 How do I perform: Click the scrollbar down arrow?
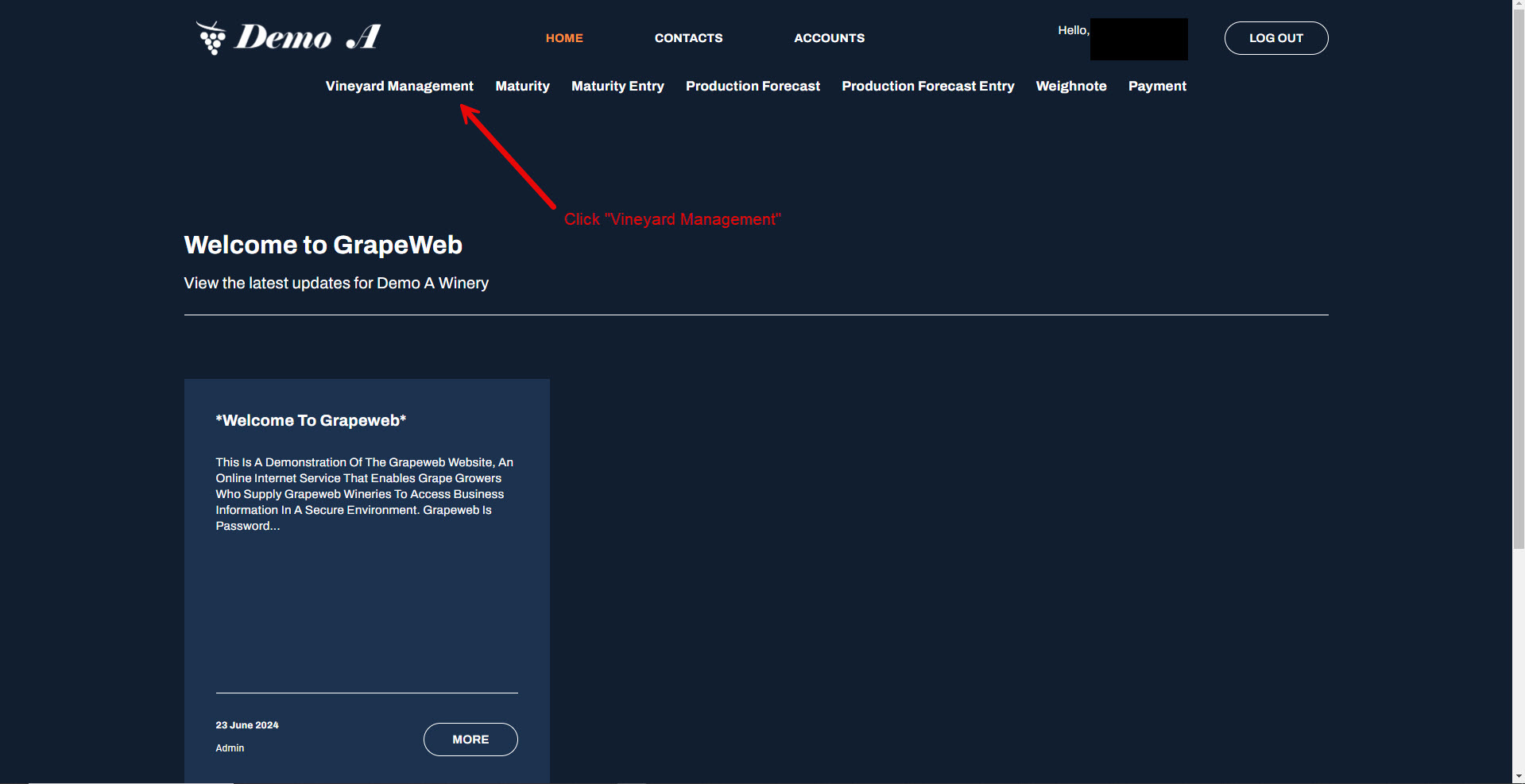point(1519,778)
